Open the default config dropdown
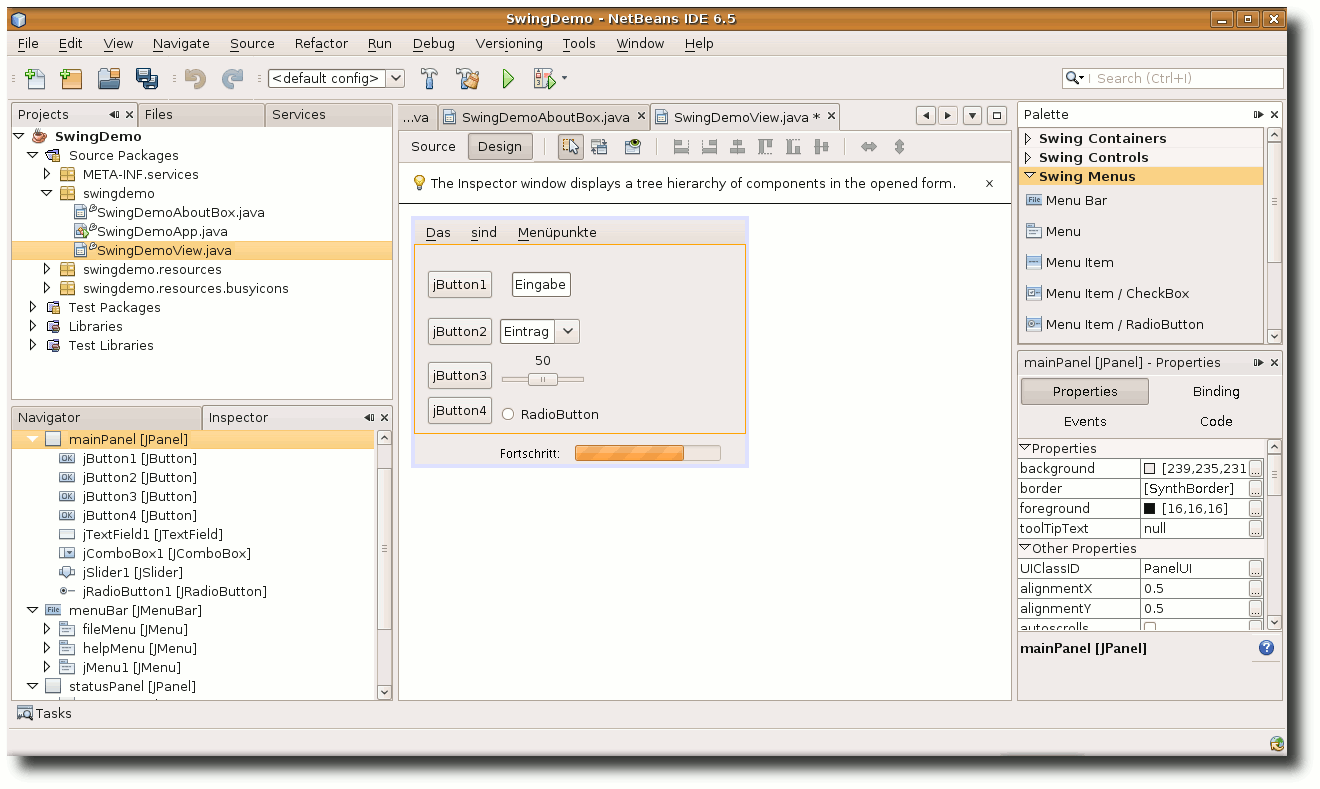This screenshot has width=1320, height=789. tap(395, 78)
